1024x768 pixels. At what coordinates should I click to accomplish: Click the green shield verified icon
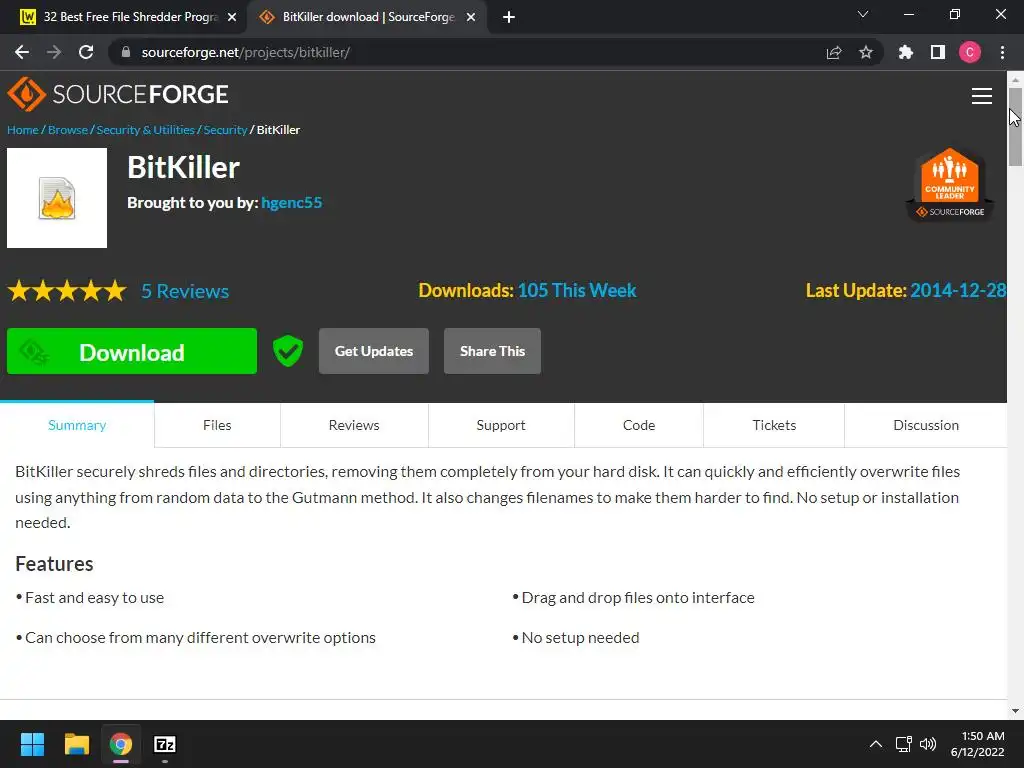coord(288,351)
